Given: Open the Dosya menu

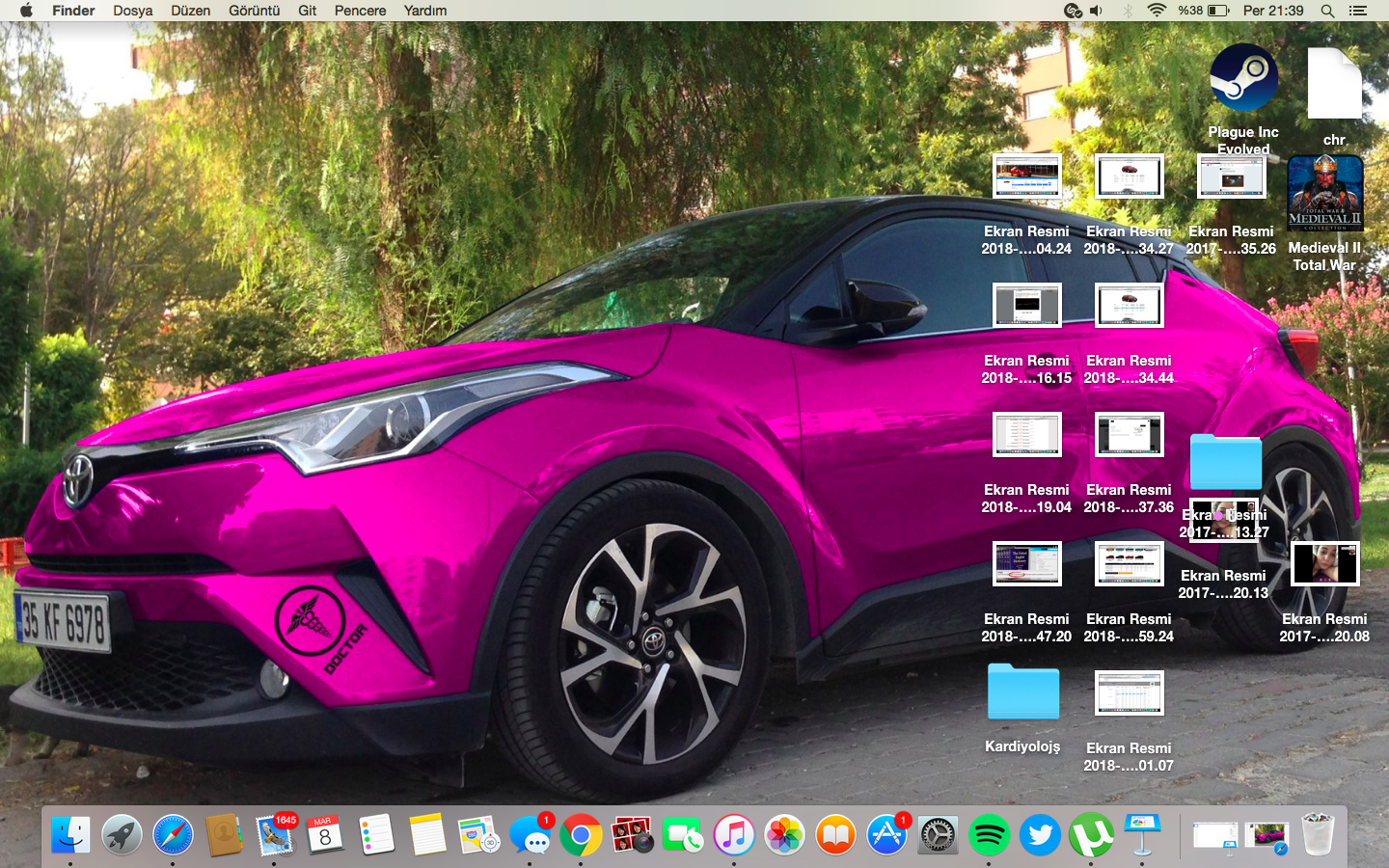Looking at the screenshot, I should tap(133, 11).
